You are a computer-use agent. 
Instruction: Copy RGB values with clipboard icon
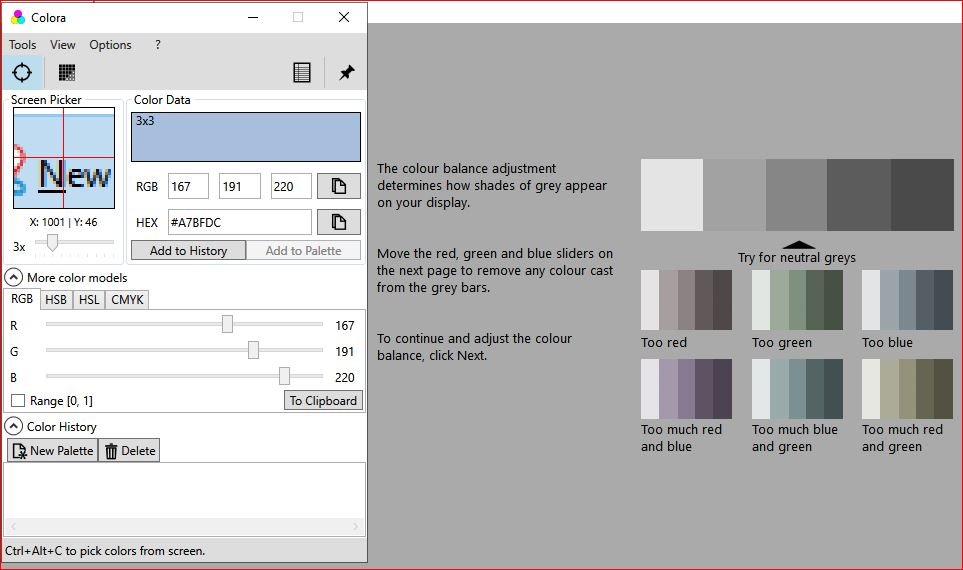tap(338, 186)
